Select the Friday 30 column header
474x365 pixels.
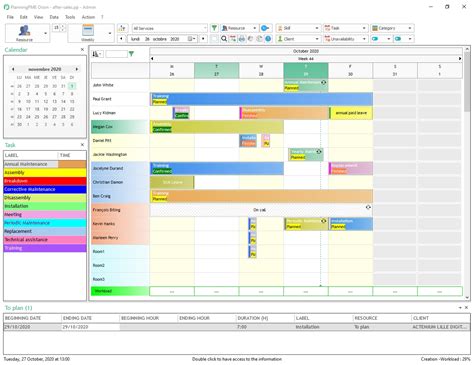pyautogui.click(x=350, y=70)
